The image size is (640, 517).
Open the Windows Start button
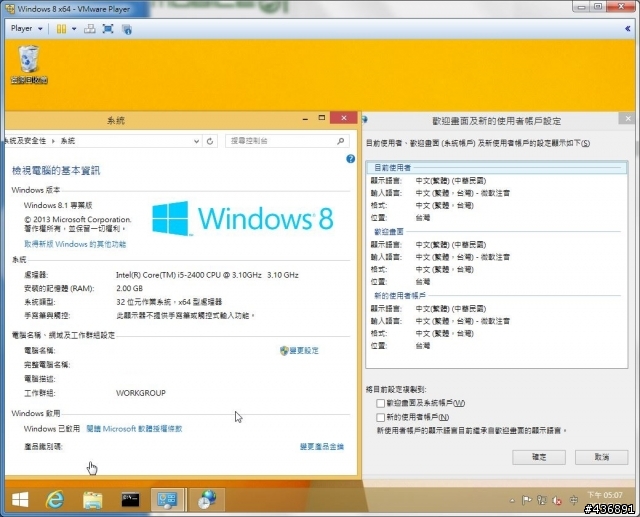tap(20, 499)
